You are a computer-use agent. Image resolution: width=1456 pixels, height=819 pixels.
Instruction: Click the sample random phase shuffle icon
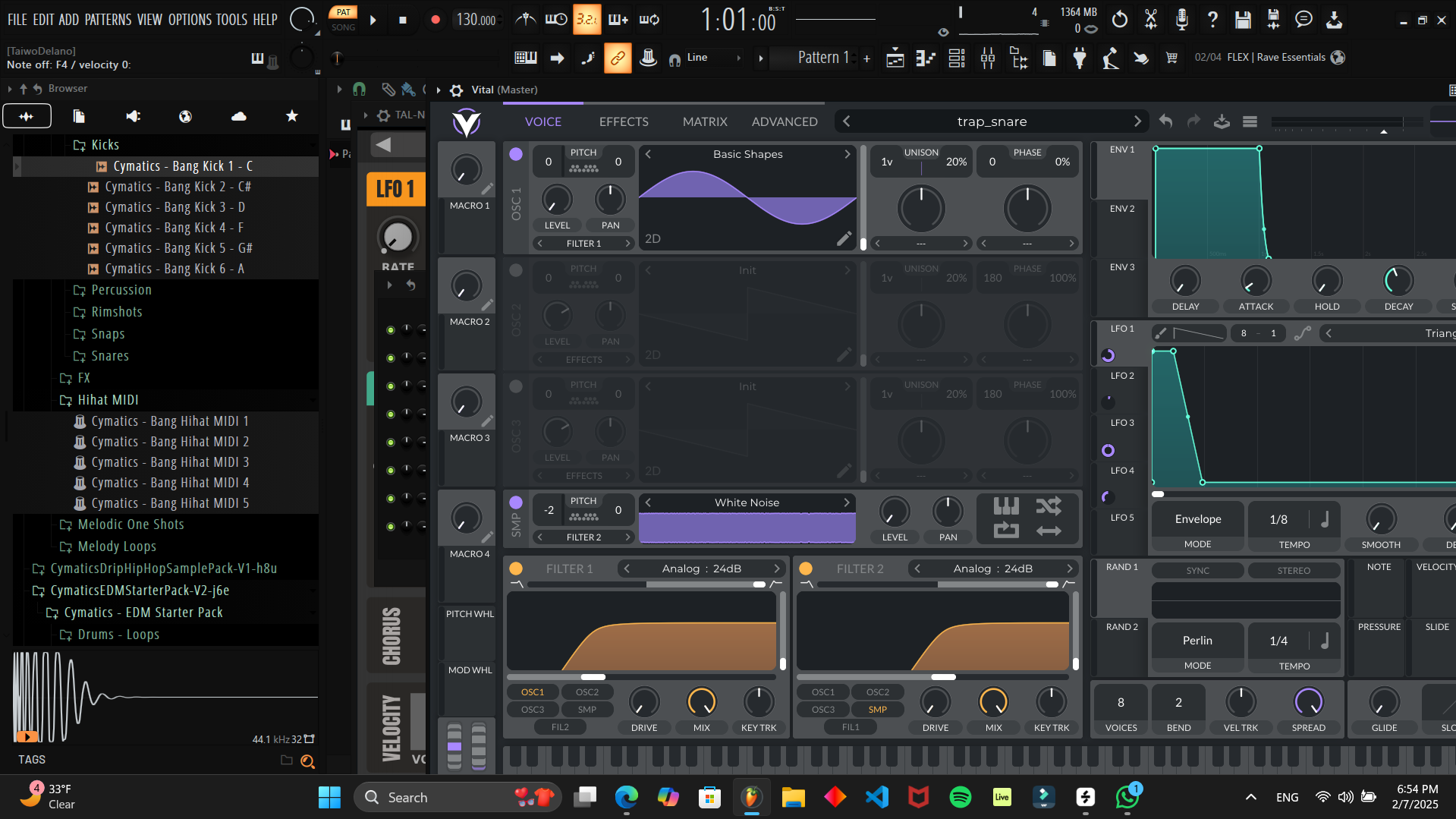tap(1049, 506)
